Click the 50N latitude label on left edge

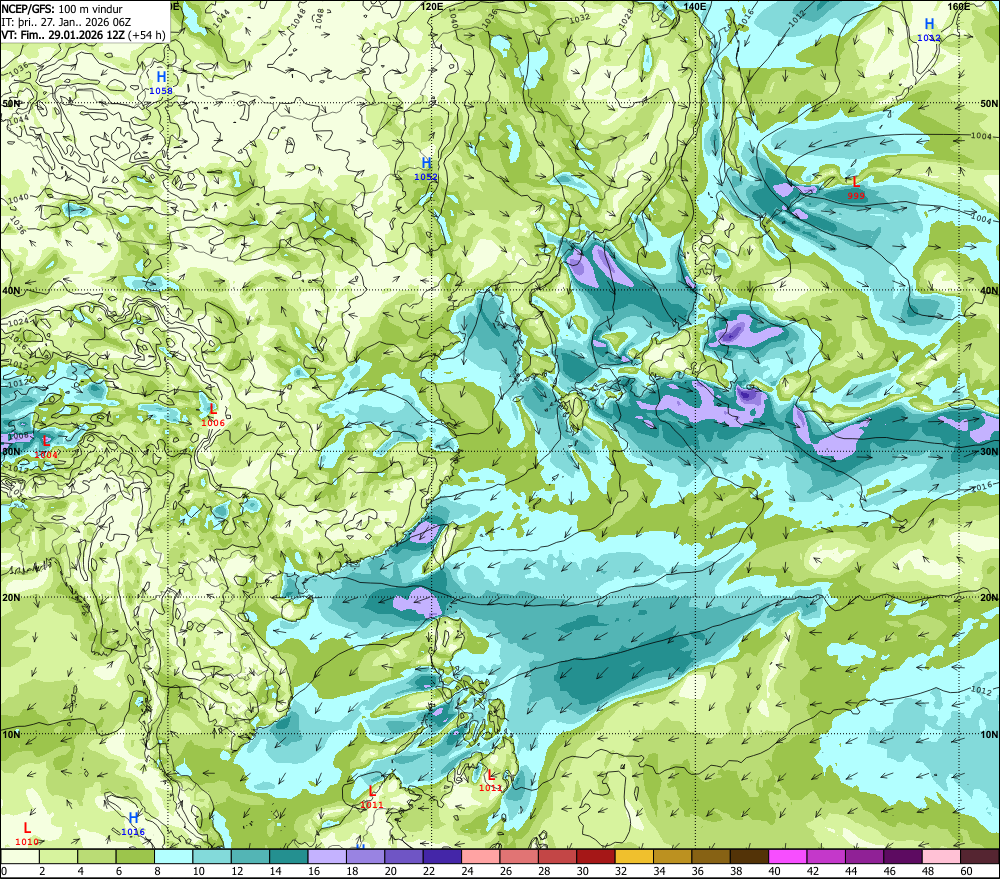point(11,103)
